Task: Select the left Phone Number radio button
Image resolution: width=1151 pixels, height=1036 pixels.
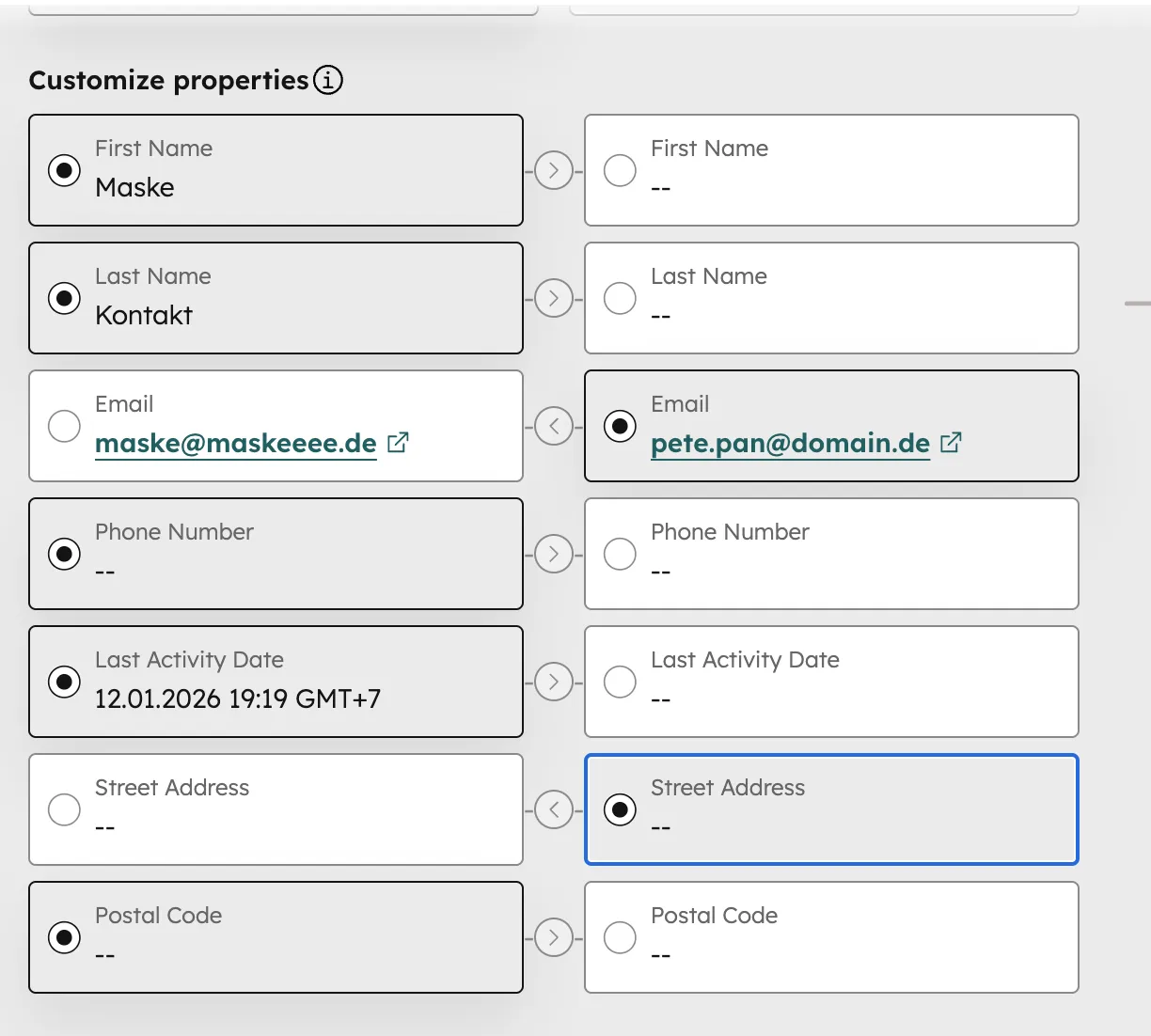Action: point(63,554)
